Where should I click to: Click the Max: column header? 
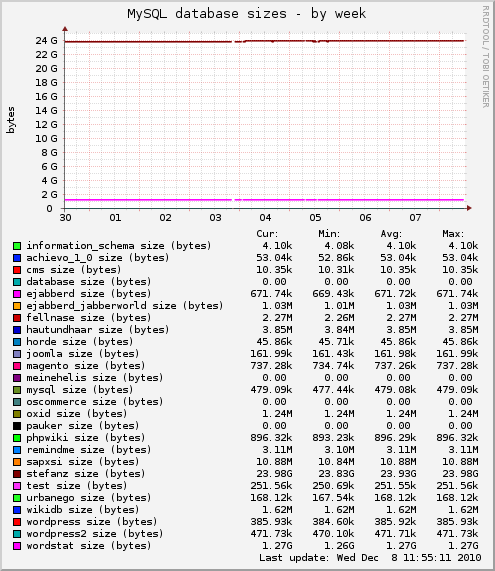click(x=453, y=234)
